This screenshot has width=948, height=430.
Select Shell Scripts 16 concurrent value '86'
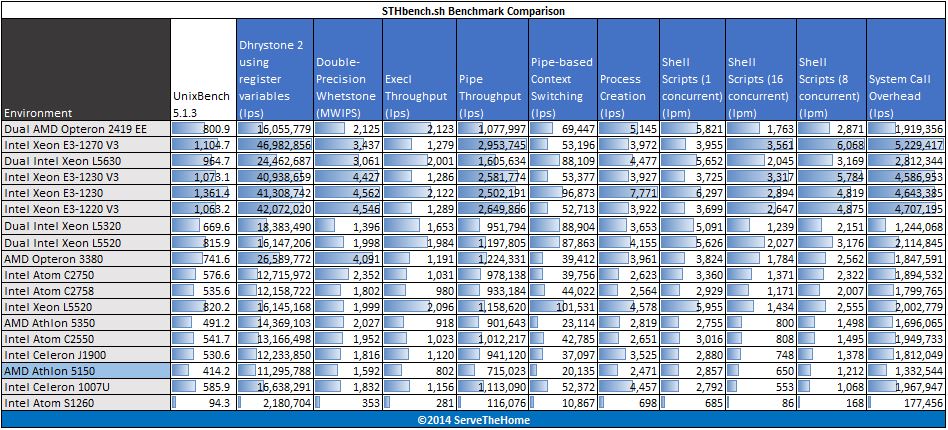787,403
